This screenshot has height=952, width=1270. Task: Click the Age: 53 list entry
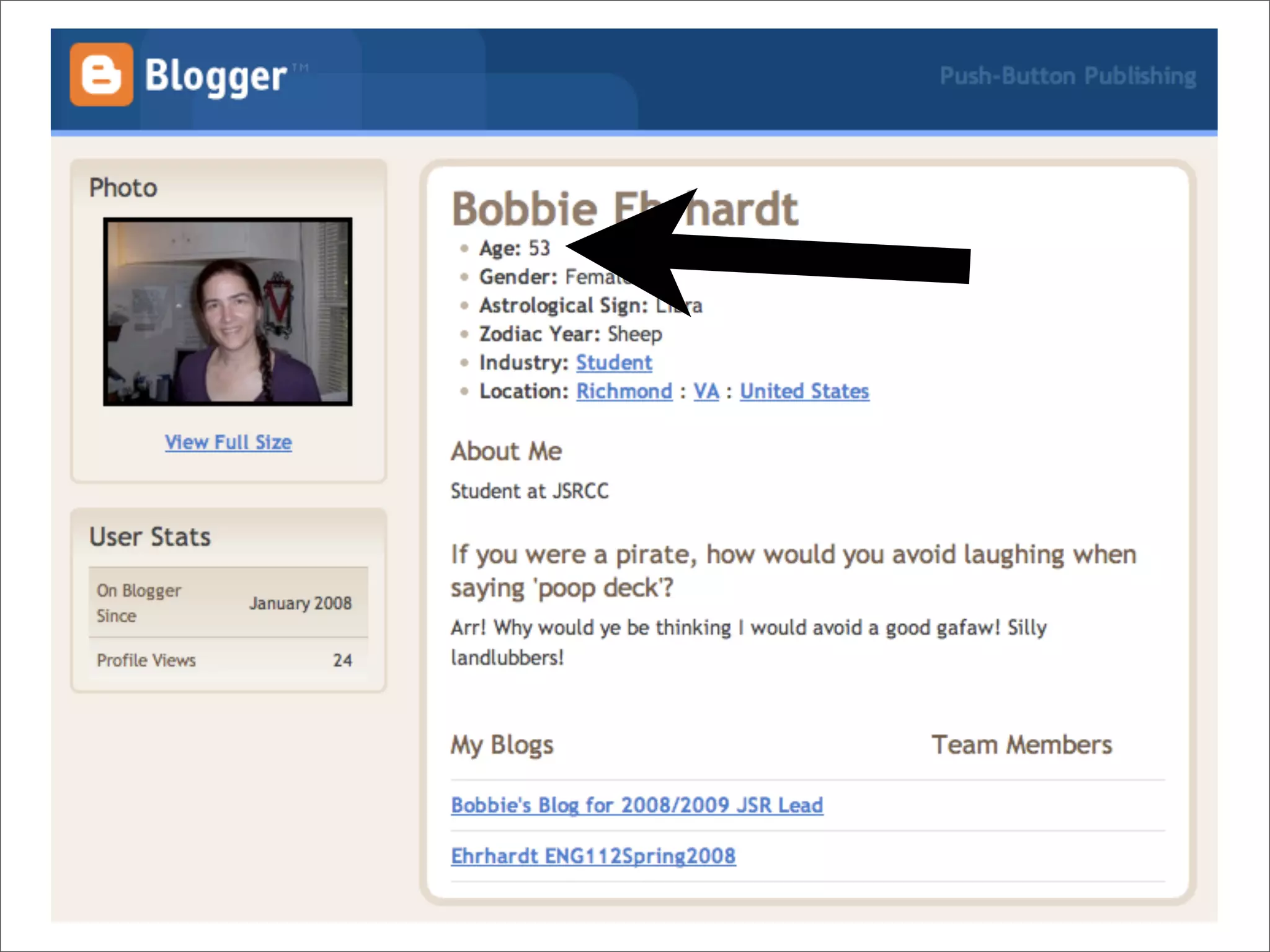click(514, 248)
